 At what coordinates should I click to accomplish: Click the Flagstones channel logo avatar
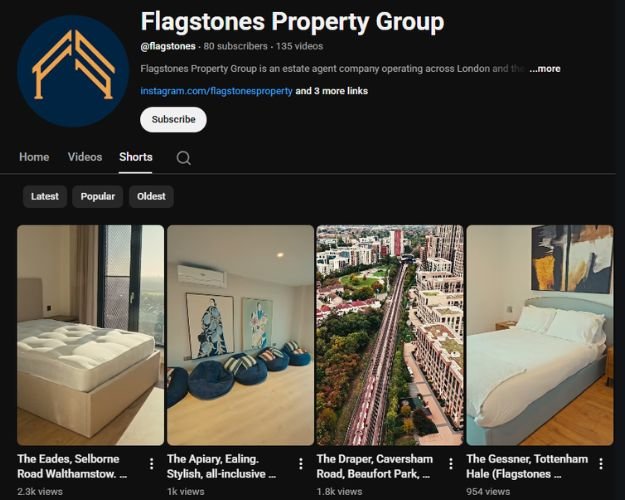pyautogui.click(x=73, y=71)
